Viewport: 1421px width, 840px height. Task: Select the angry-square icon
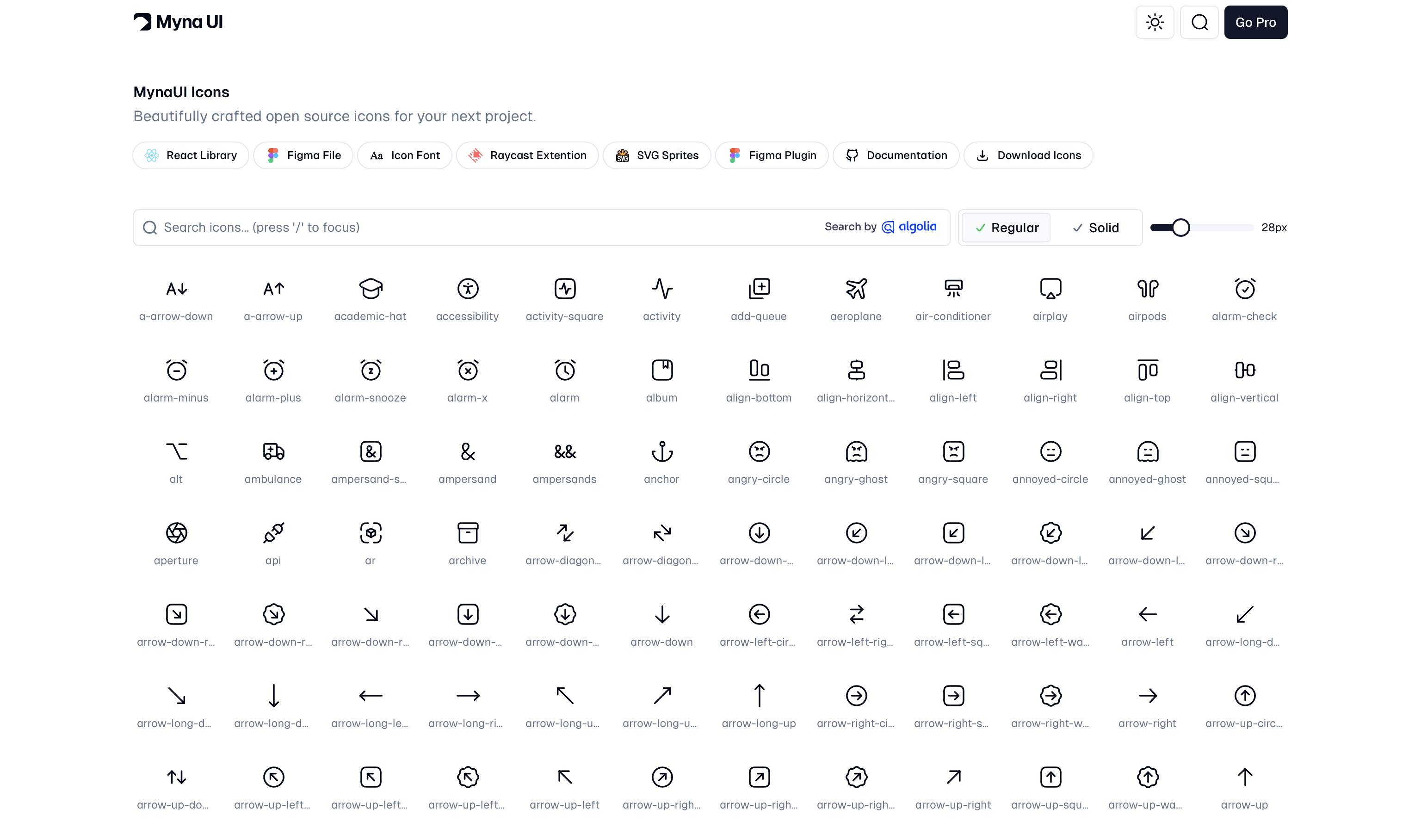[953, 452]
